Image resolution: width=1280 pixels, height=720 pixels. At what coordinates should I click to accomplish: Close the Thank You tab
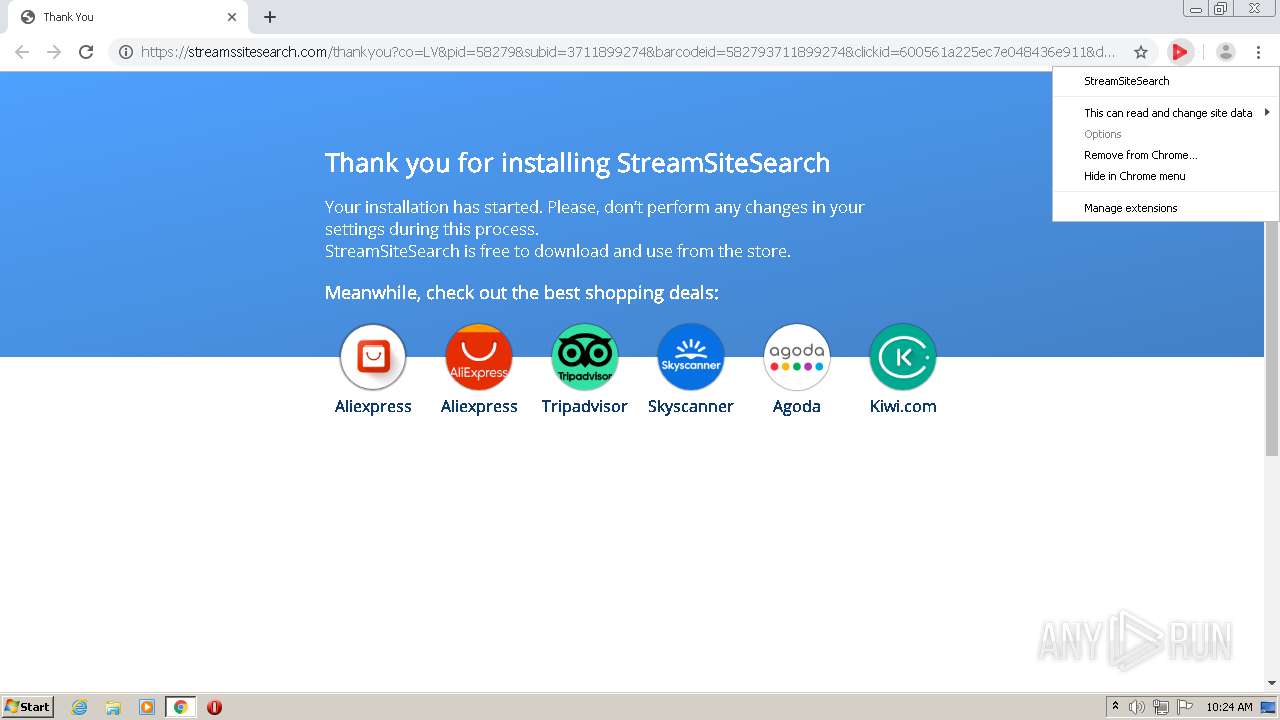[x=232, y=17]
